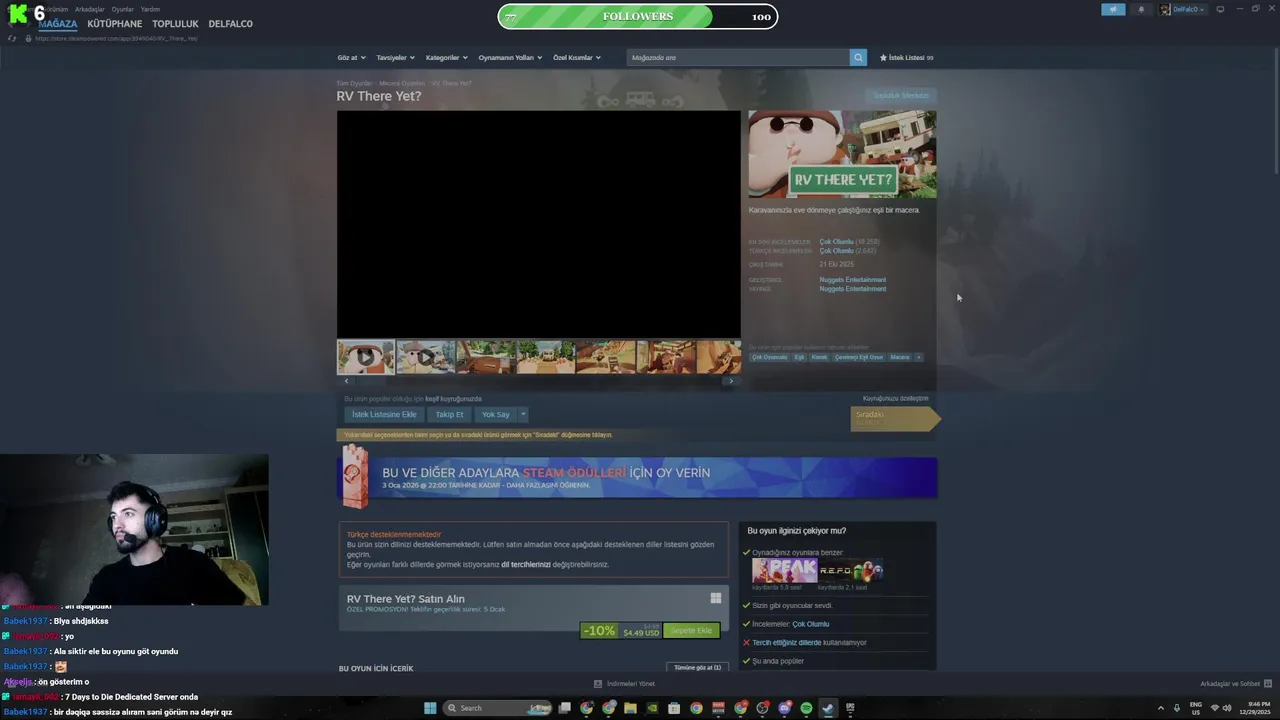Open the DelFalcO account dropdown
Viewport: 1280px width, 720px height.
point(1183,9)
